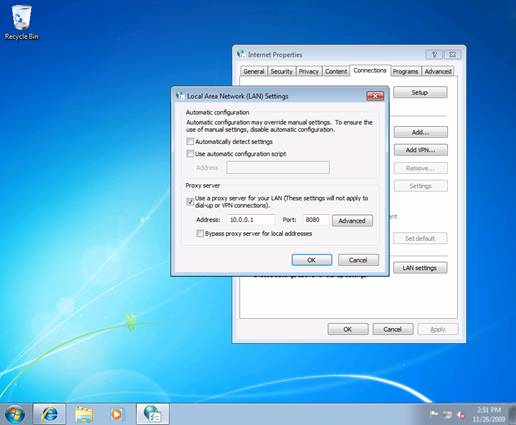
Task: Confirm LAN Settings with OK
Action: (312, 260)
